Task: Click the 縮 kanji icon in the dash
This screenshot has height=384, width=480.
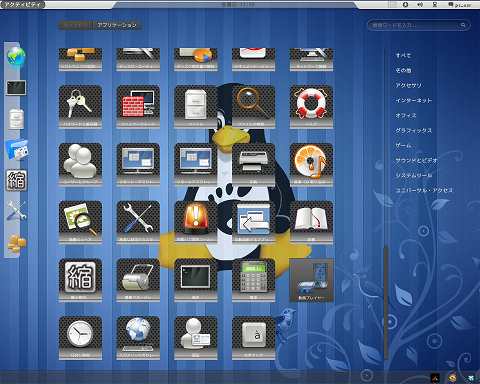Action: coord(16,180)
